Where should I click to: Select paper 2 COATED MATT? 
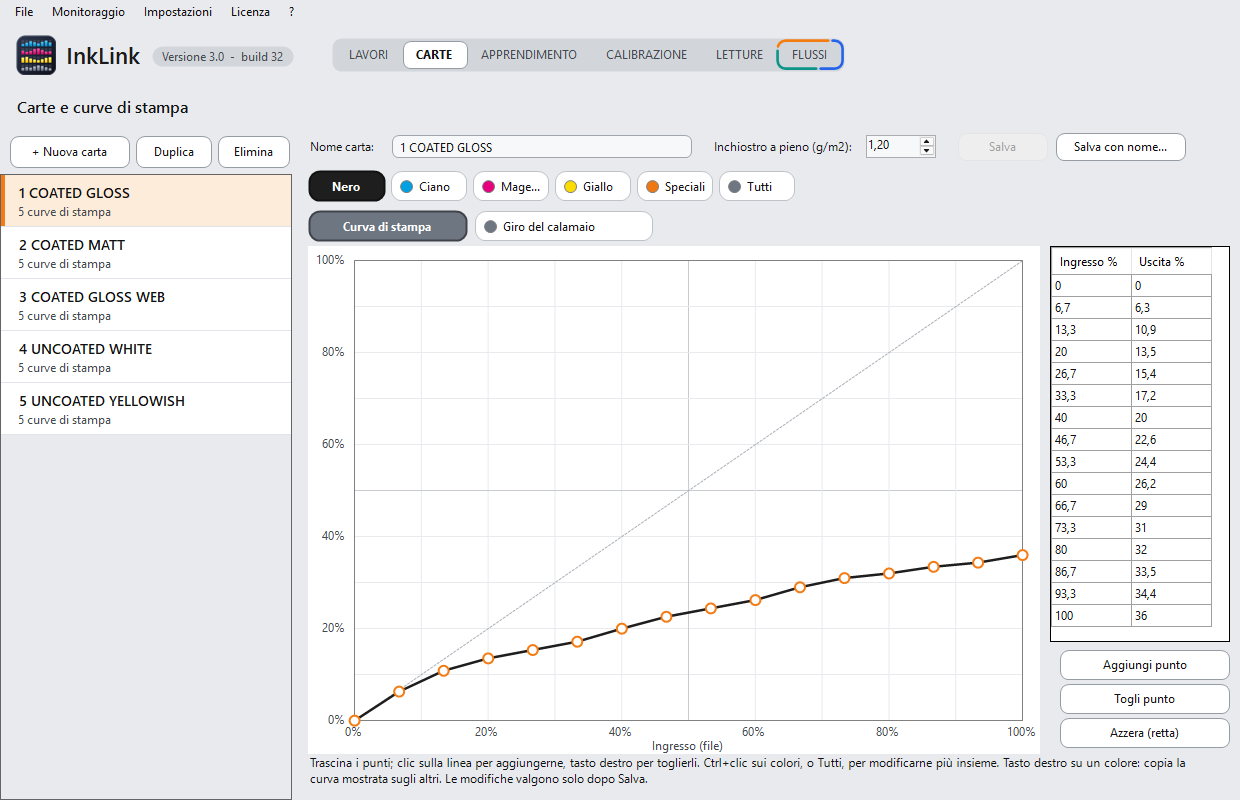coord(146,253)
